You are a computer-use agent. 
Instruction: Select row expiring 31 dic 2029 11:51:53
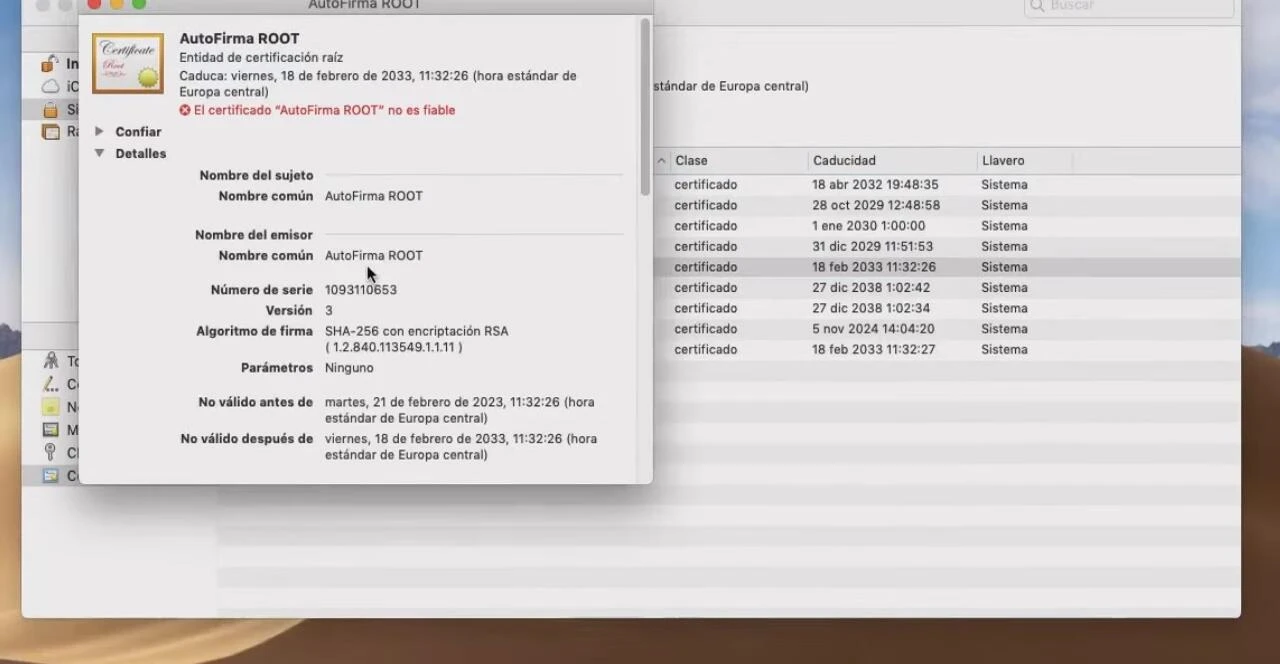click(946, 246)
